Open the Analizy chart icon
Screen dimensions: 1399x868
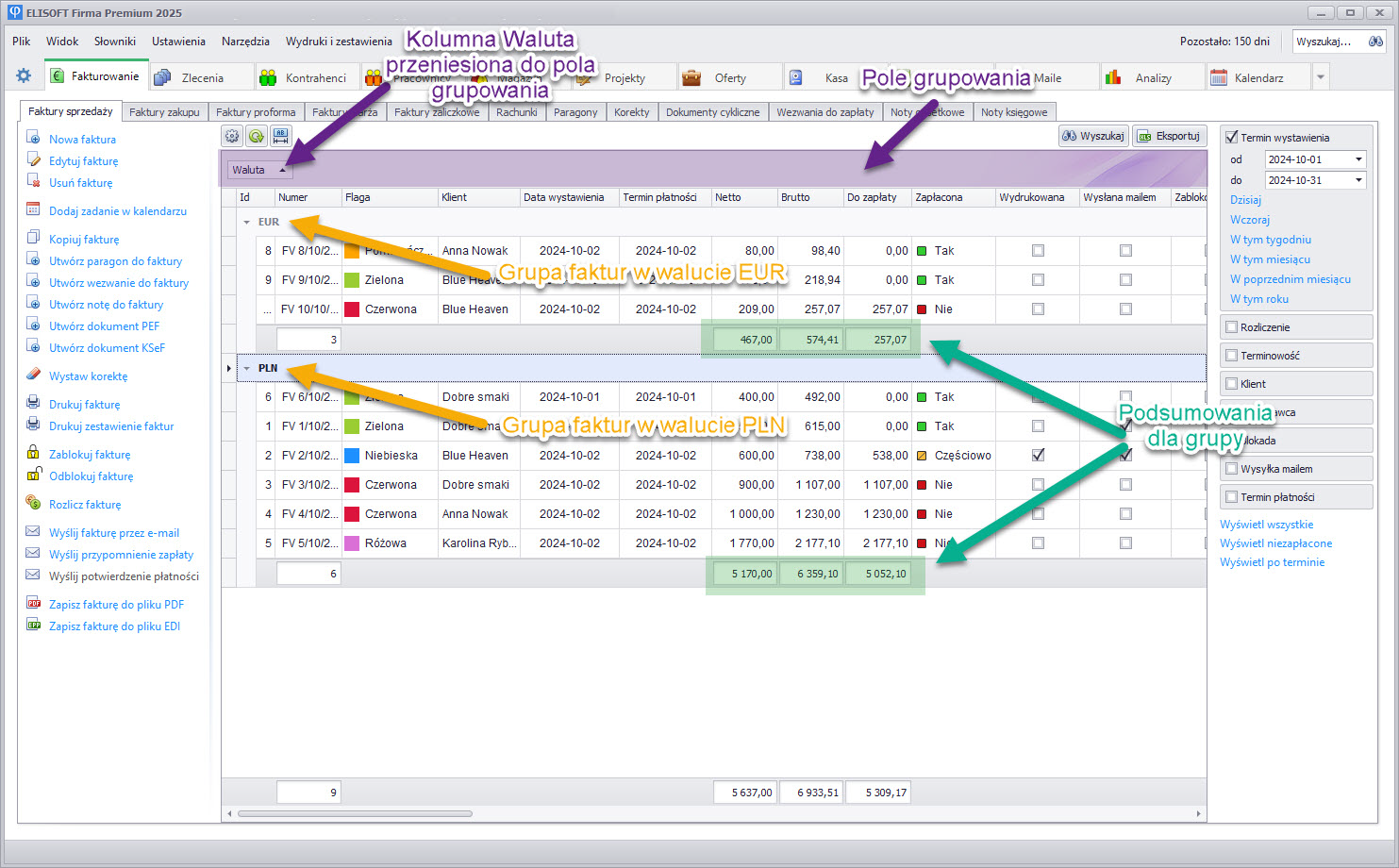[x=1113, y=77]
